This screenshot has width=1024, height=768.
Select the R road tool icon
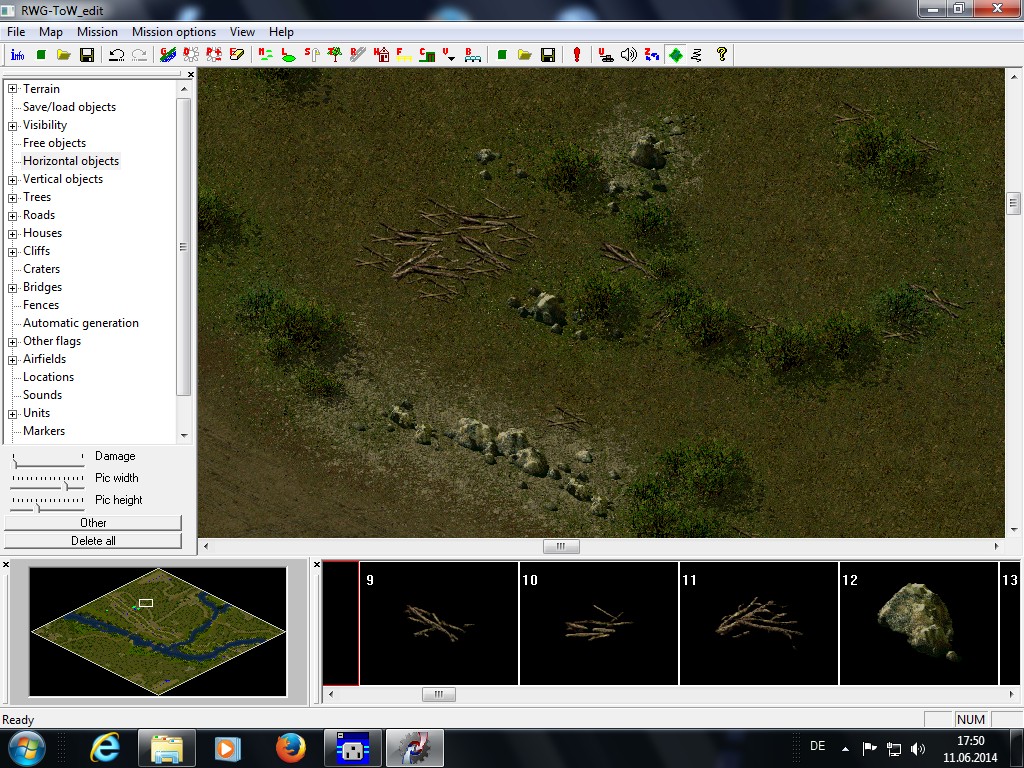tap(357, 55)
